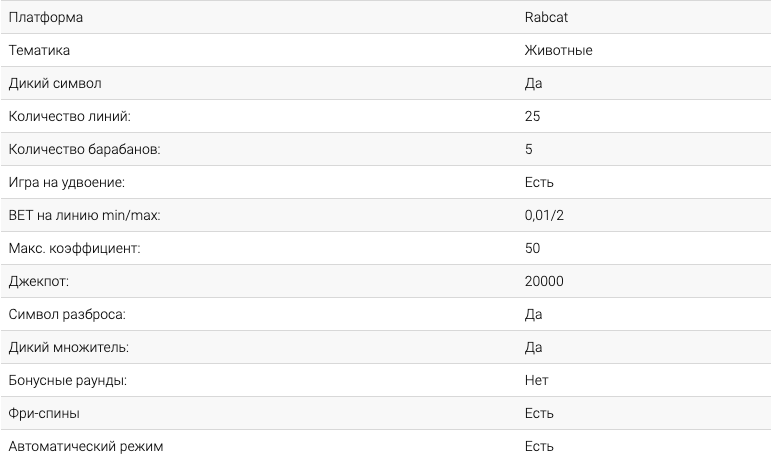Viewport: 773px width, 465px height.
Task: Click the "BET на линию min/max:" label
Action: 84,215
